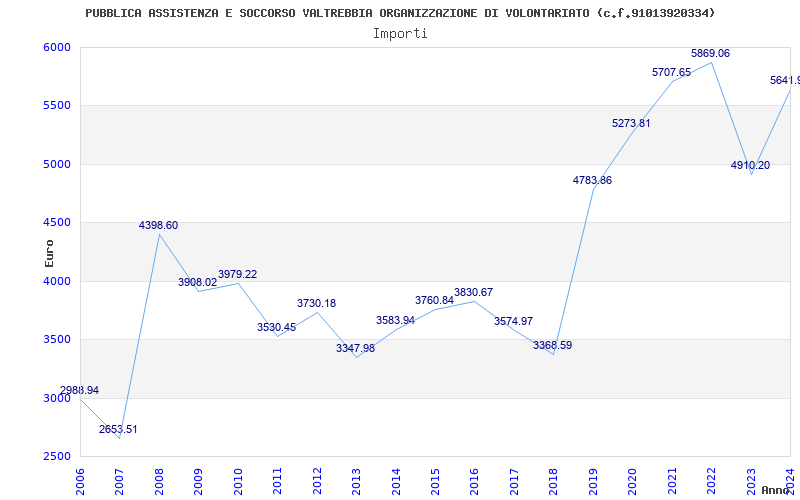Click the 2007 year label on x-axis

pos(119,482)
